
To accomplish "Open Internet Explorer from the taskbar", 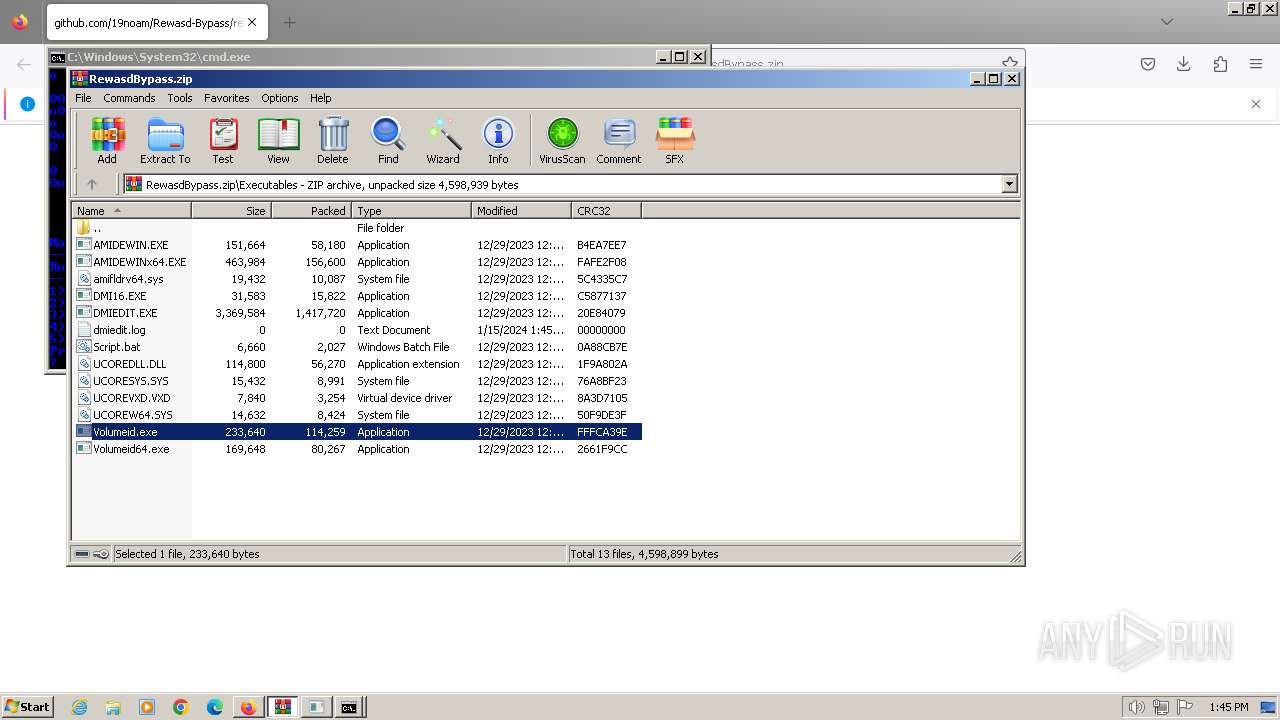I will (79, 707).
